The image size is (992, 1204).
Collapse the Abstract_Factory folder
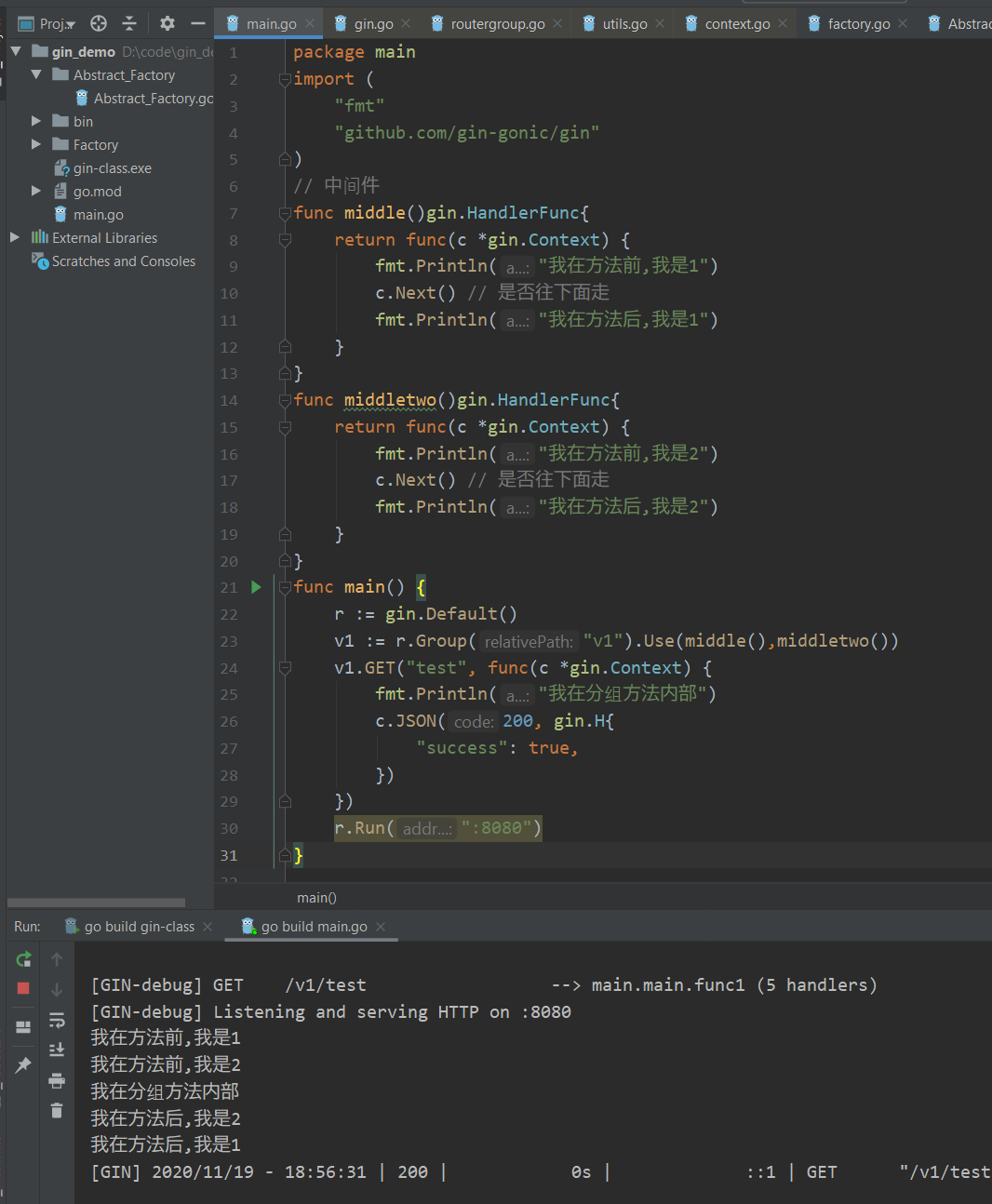point(36,74)
